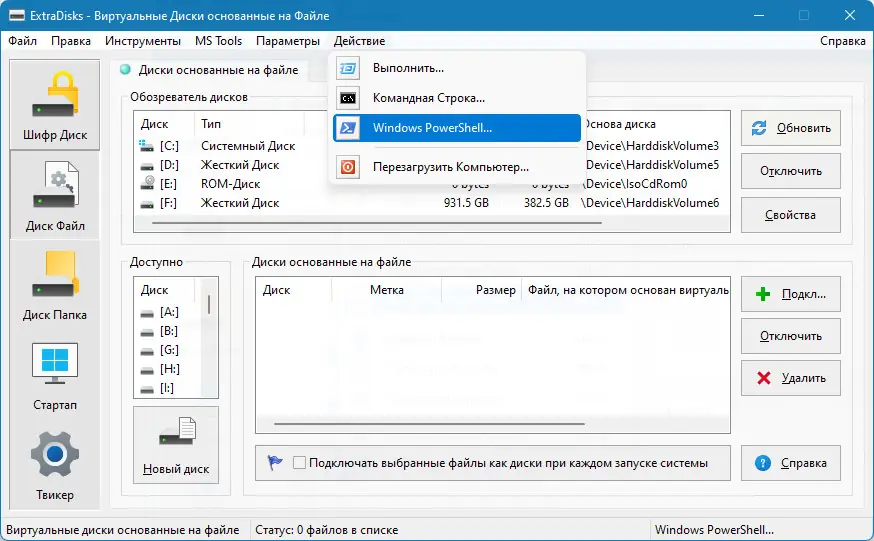Click the Свойства button

790,215
